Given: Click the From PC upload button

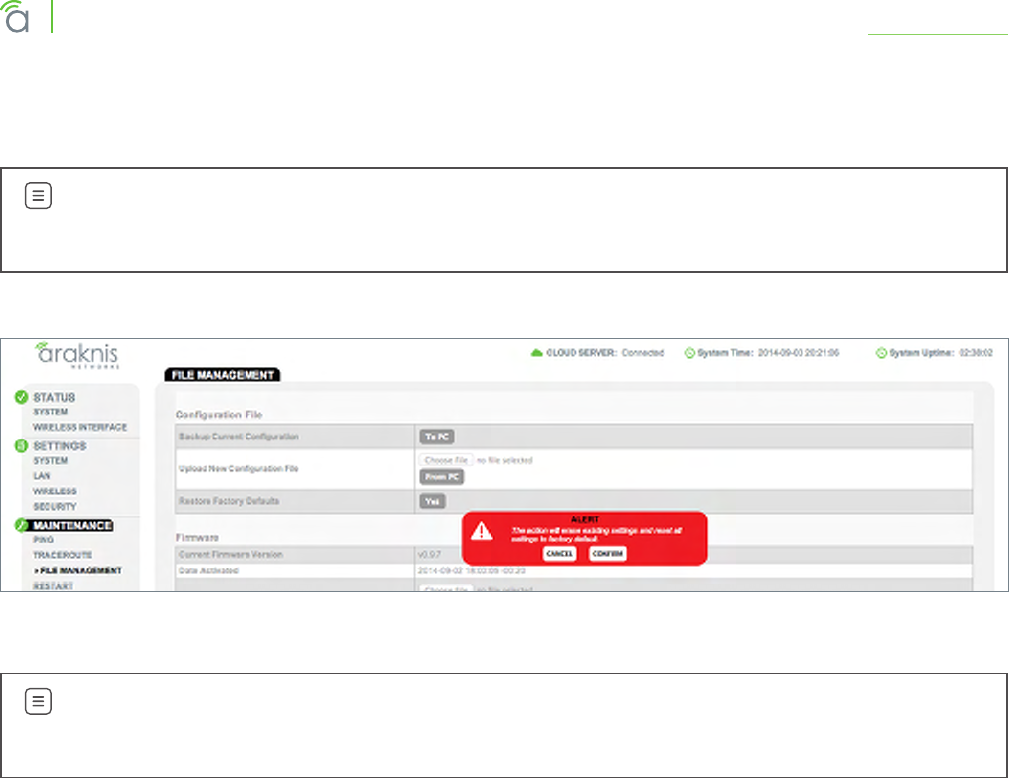Looking at the screenshot, I should 441,477.
